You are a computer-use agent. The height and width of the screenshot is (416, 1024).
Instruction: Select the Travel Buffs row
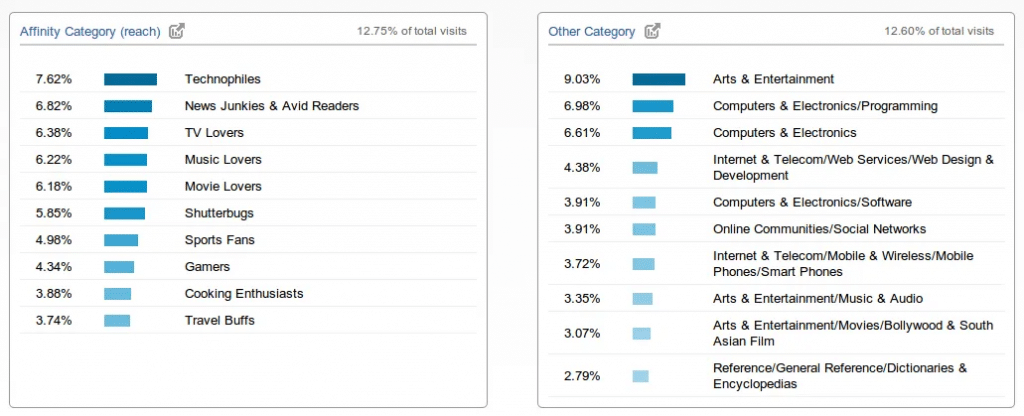tap(248, 320)
